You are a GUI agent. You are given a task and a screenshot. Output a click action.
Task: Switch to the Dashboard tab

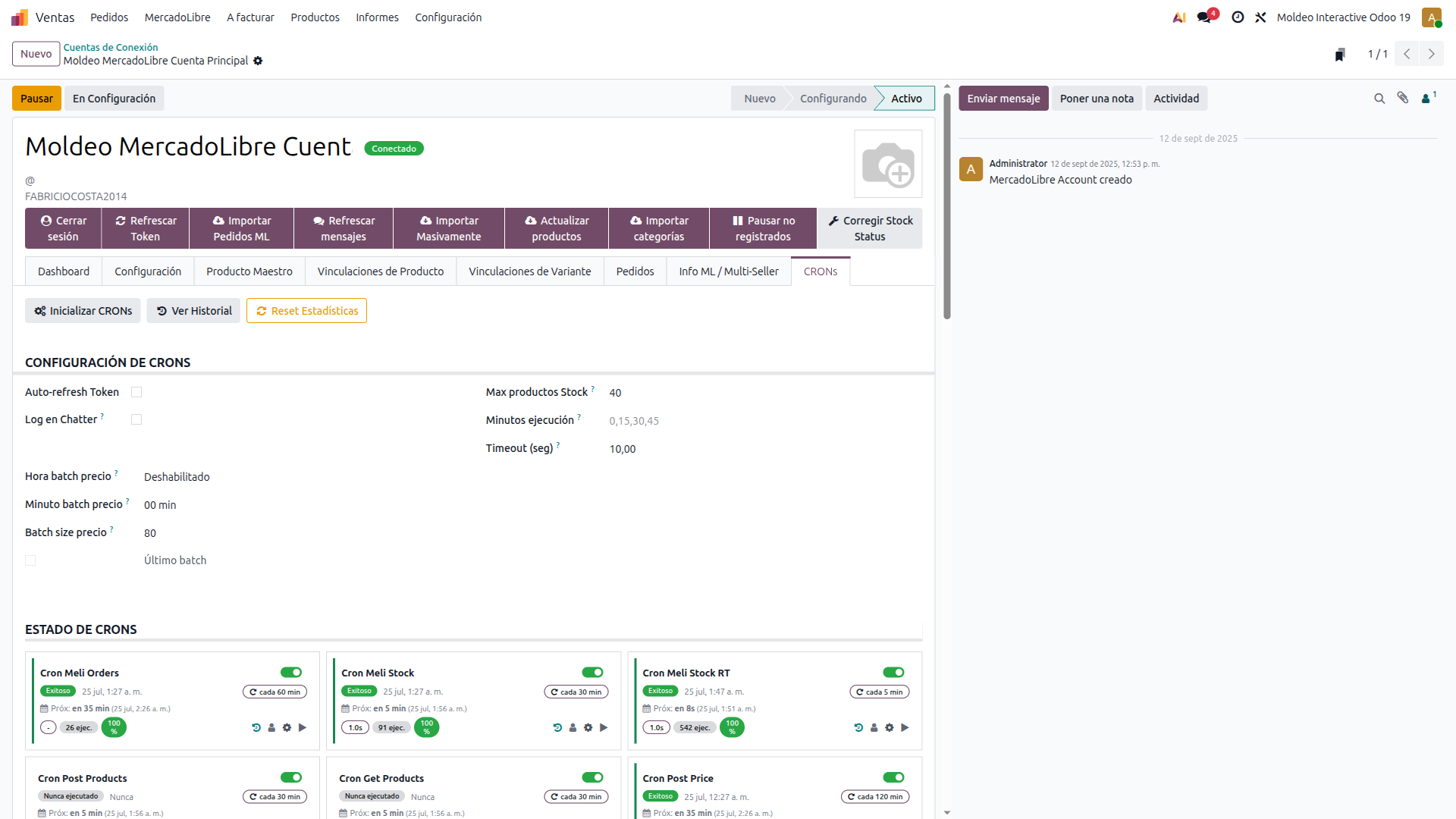pos(64,271)
